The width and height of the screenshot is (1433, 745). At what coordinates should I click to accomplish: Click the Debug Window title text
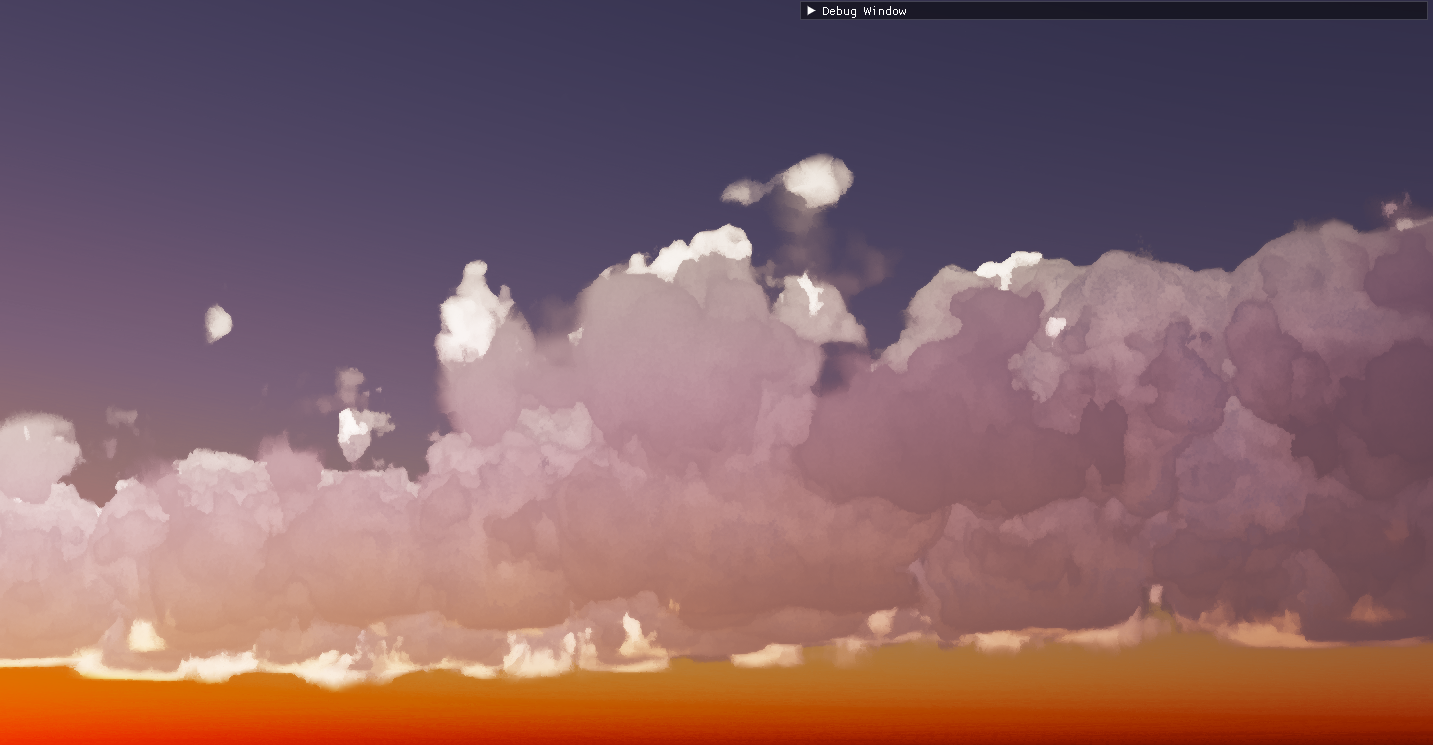[x=863, y=11]
